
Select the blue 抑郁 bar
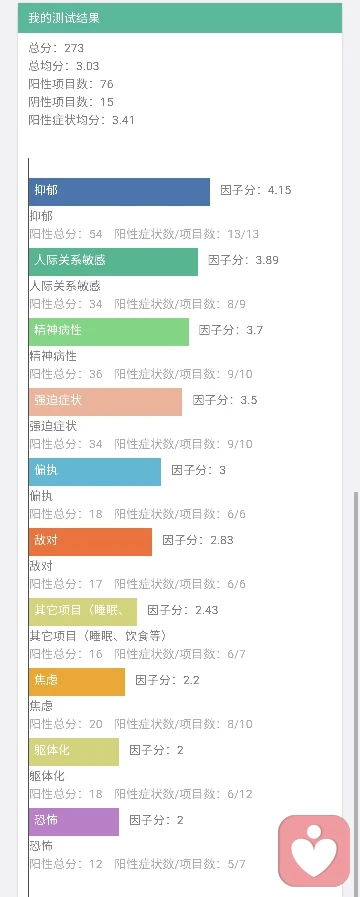tap(119, 192)
